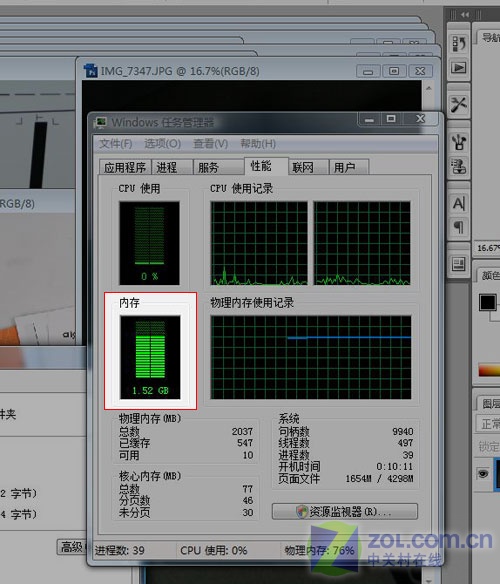
Task: Open the Character panel A icon
Action: click(458, 203)
